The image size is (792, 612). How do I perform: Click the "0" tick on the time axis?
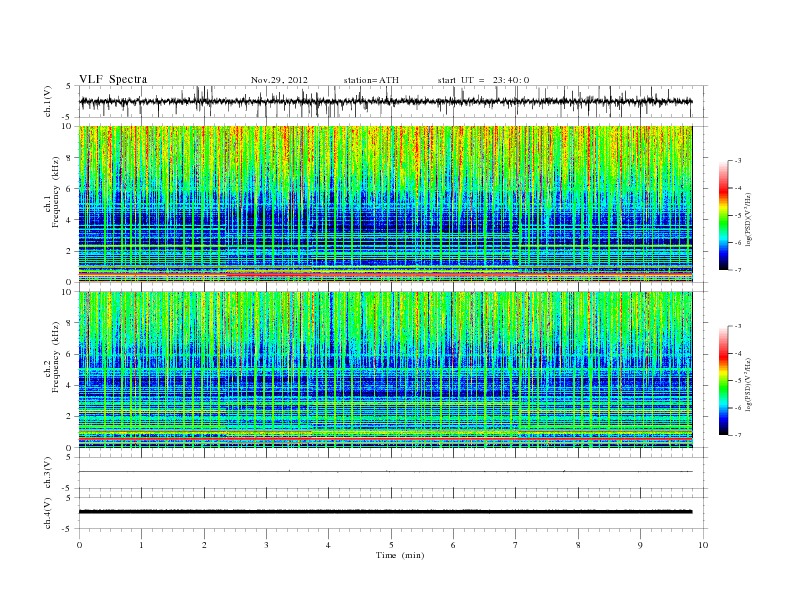tap(79, 545)
